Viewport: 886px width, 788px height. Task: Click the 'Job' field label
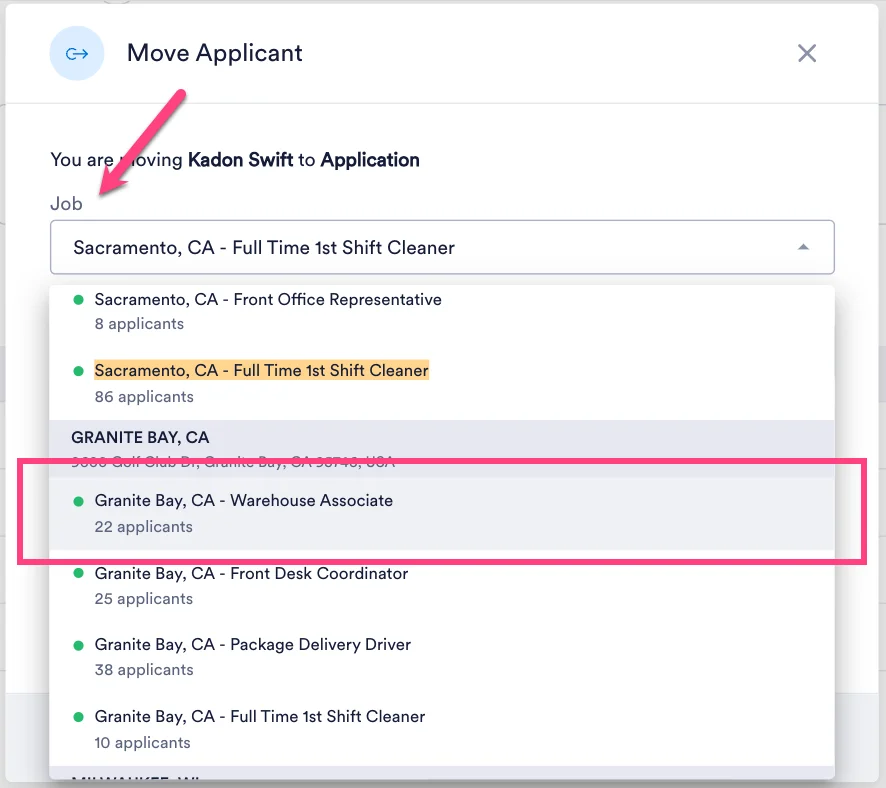[66, 203]
